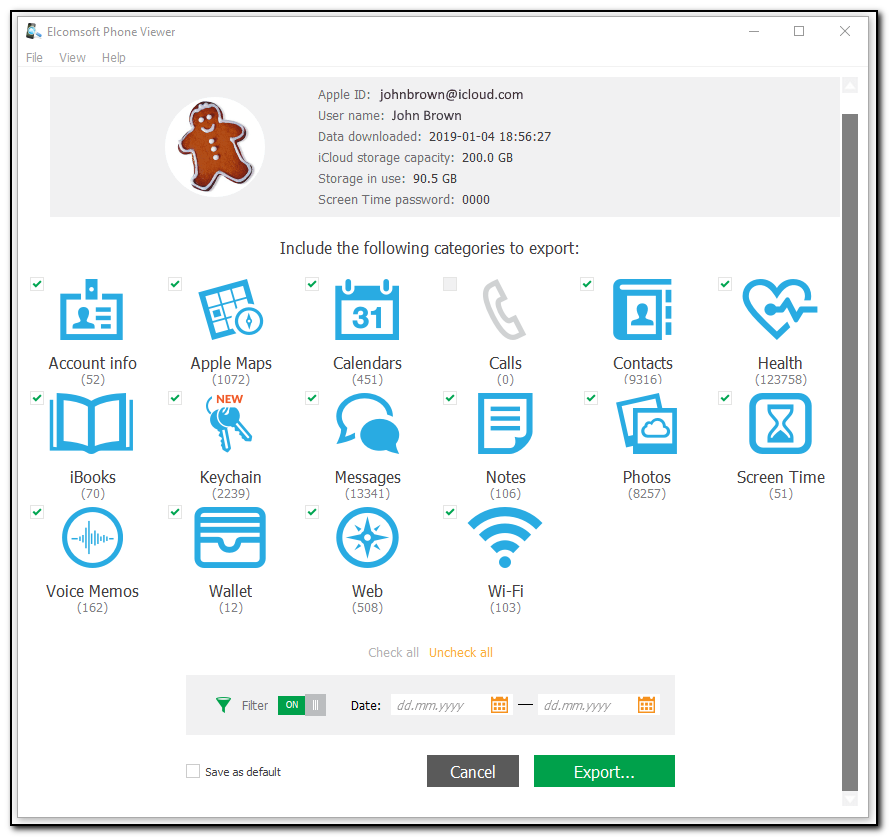Select the Voice Memos waveform icon
The image size is (889, 837).
pos(92,538)
